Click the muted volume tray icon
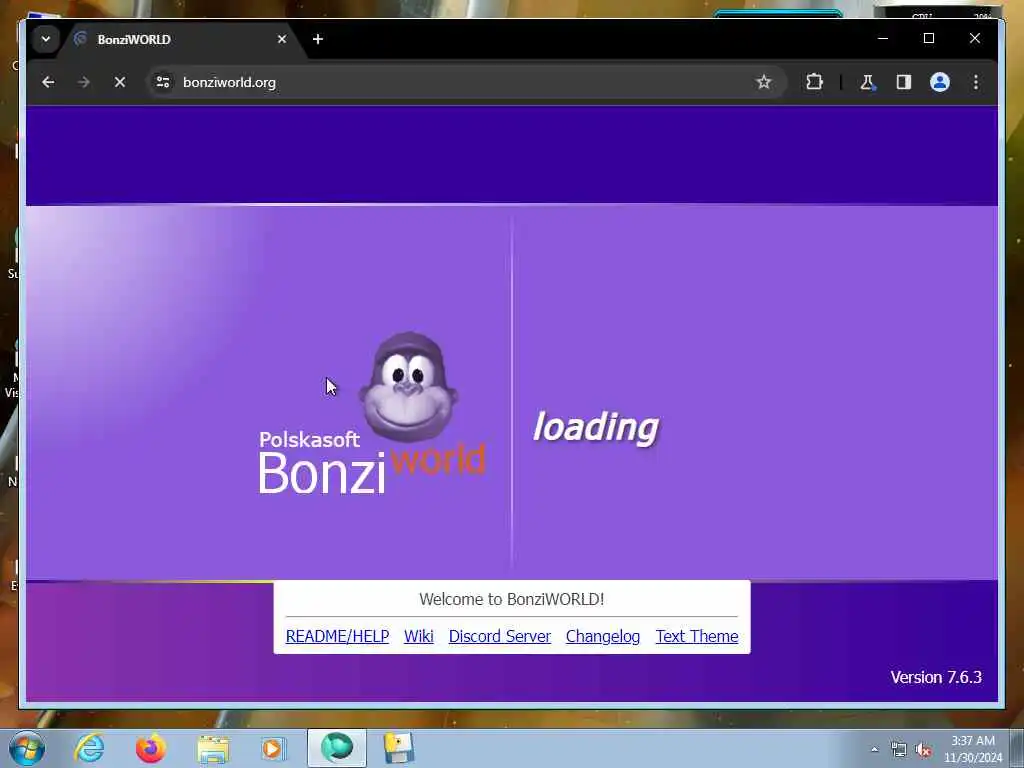The height and width of the screenshot is (768, 1024). (923, 749)
